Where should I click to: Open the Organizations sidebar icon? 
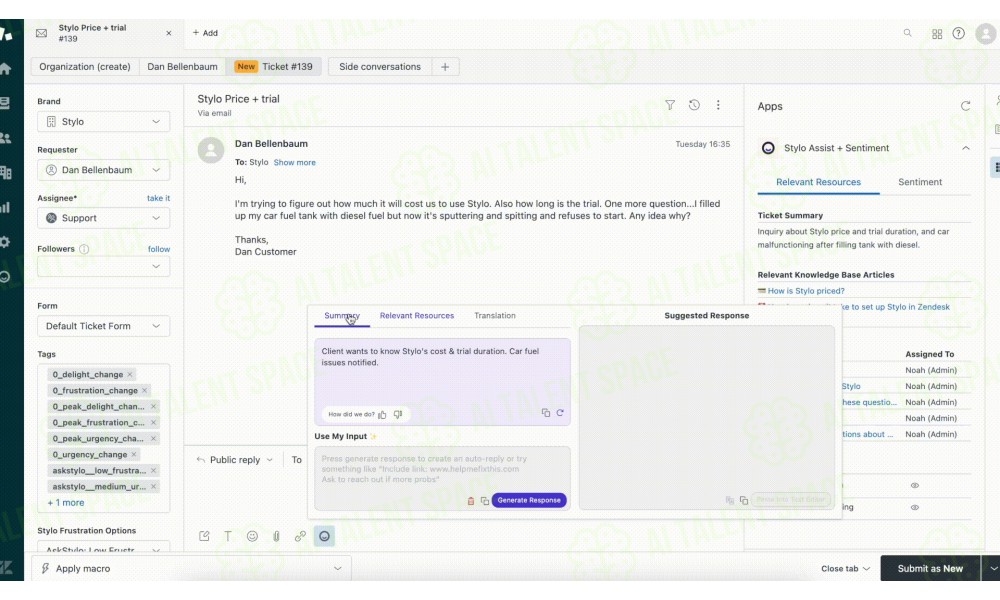(x=6, y=172)
